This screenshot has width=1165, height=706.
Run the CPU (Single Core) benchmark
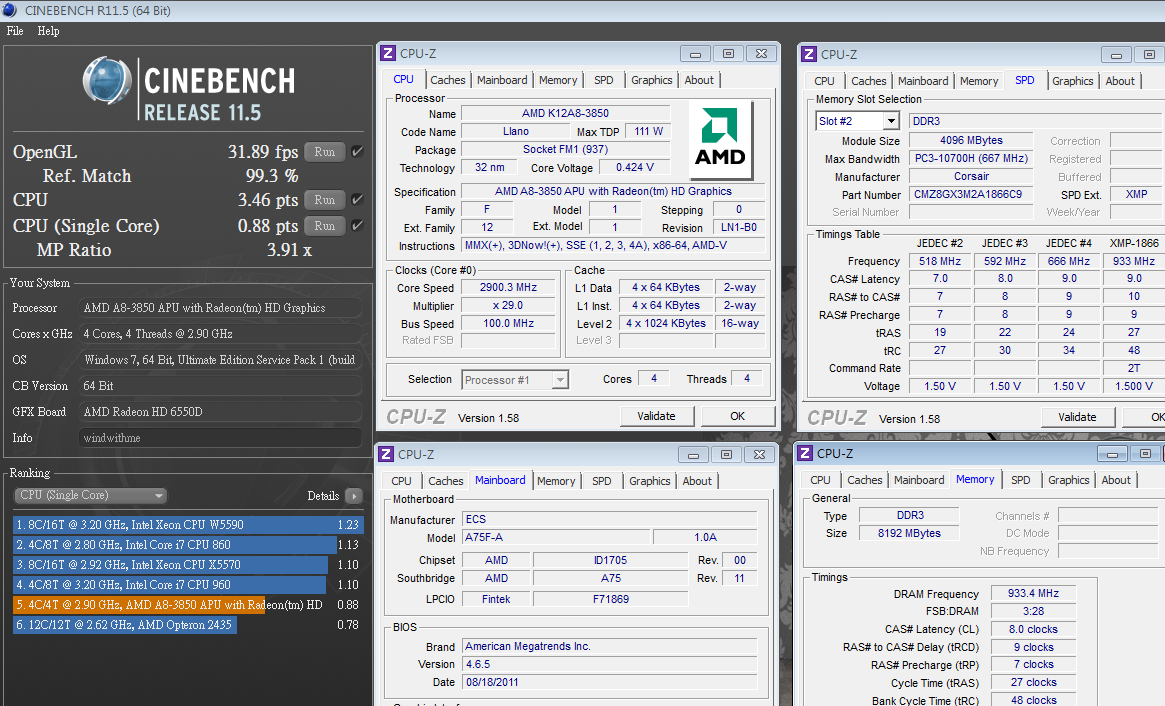[x=325, y=226]
